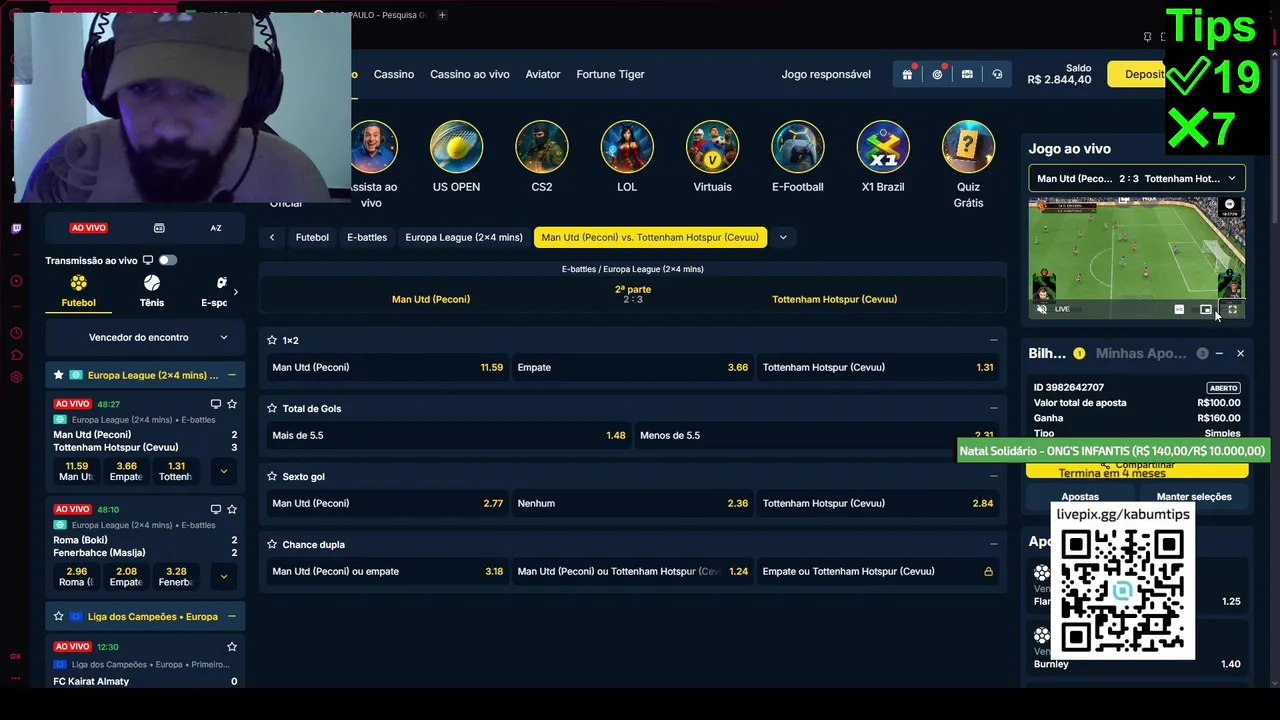
Task: Open the E-Football category icon
Action: [797, 147]
